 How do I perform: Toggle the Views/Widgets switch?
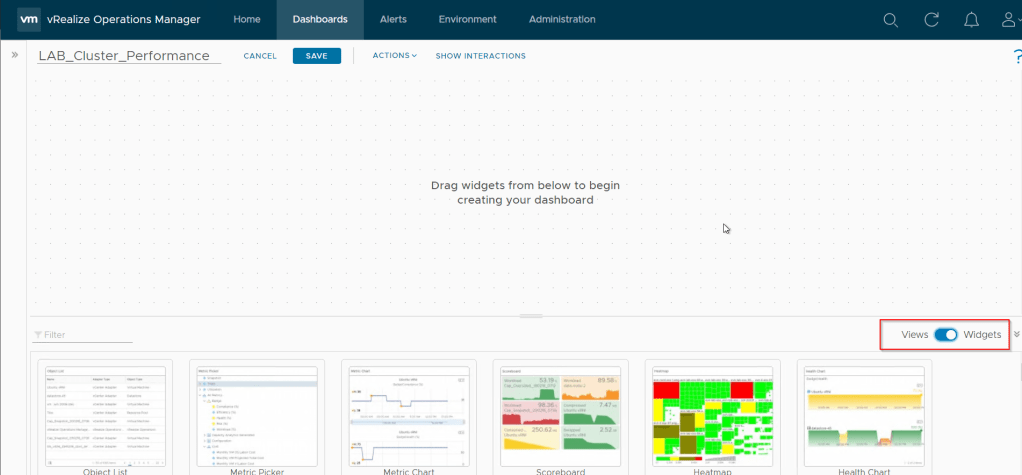coord(945,335)
